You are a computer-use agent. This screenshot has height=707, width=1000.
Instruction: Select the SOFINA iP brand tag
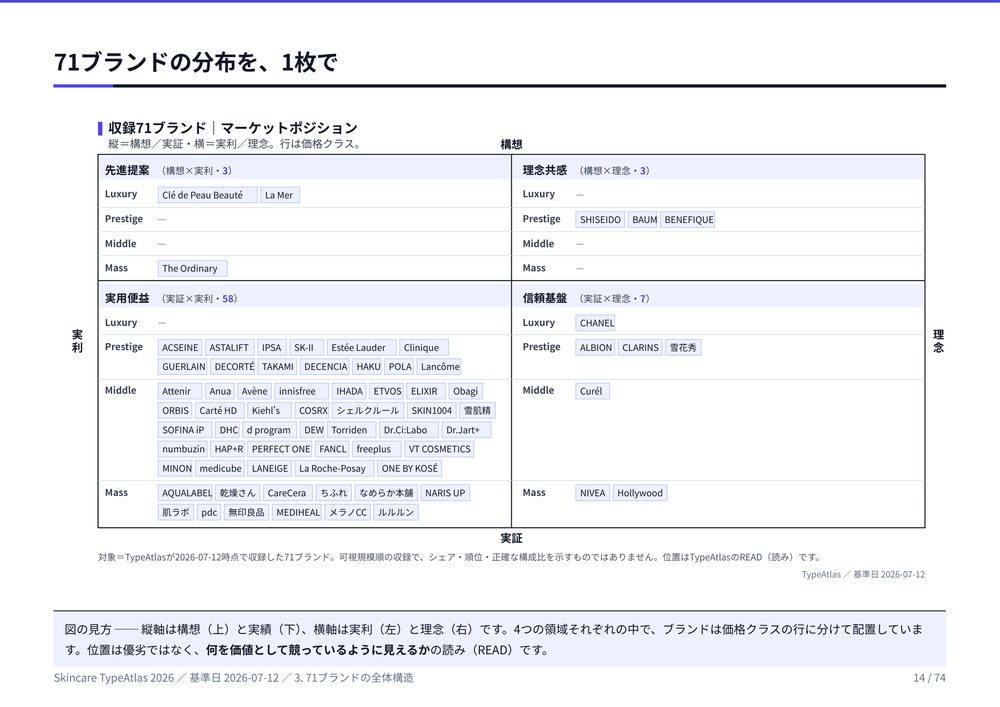(184, 430)
